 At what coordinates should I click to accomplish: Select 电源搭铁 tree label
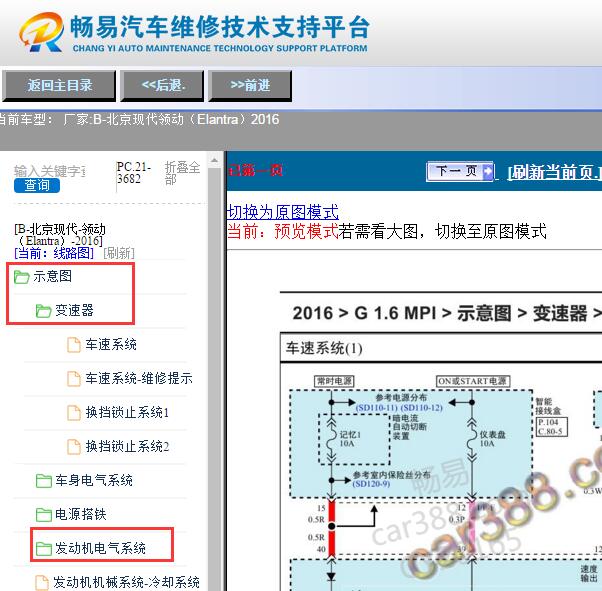[81, 514]
